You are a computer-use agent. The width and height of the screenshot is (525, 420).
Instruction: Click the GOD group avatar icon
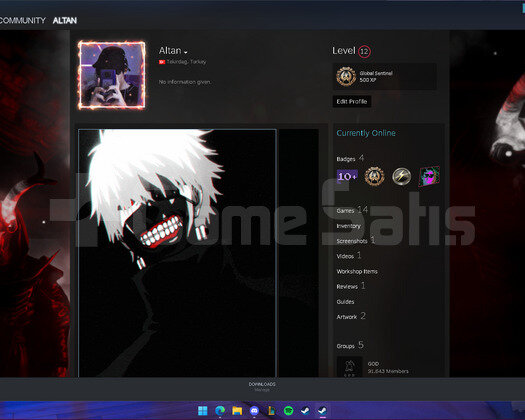click(349, 367)
